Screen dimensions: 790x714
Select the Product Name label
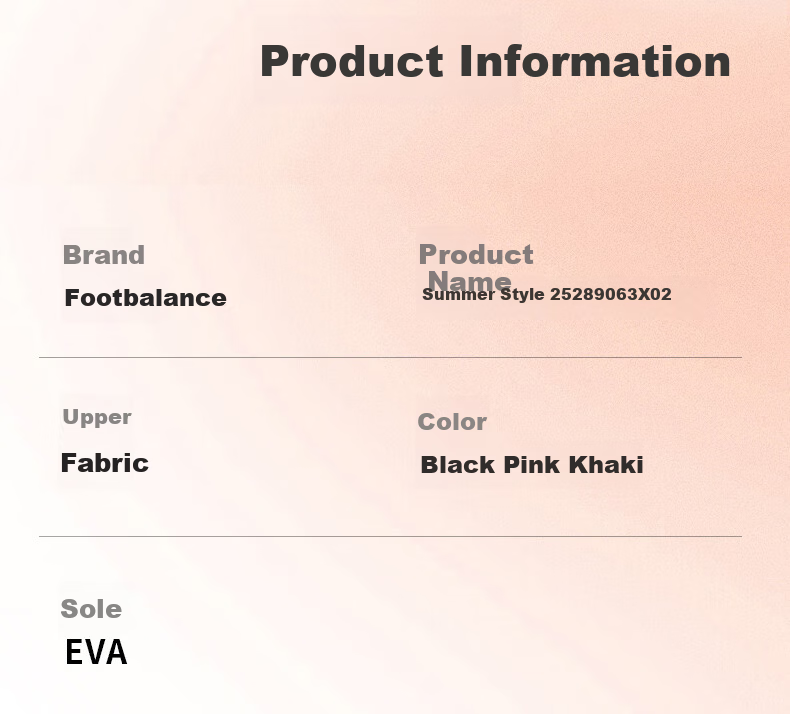[476, 268]
